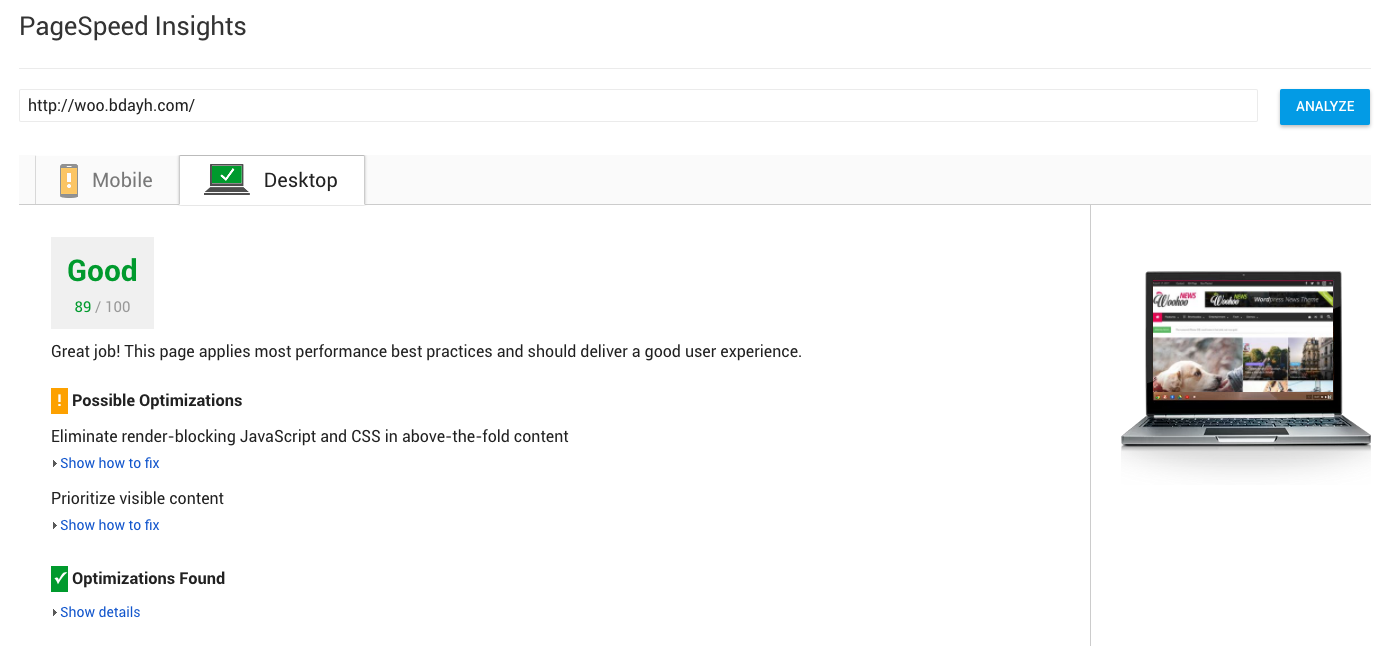Open "Show how to fix" for Prioritize visible content
Image resolution: width=1400 pixels, height=646 pixels.
click(x=110, y=525)
